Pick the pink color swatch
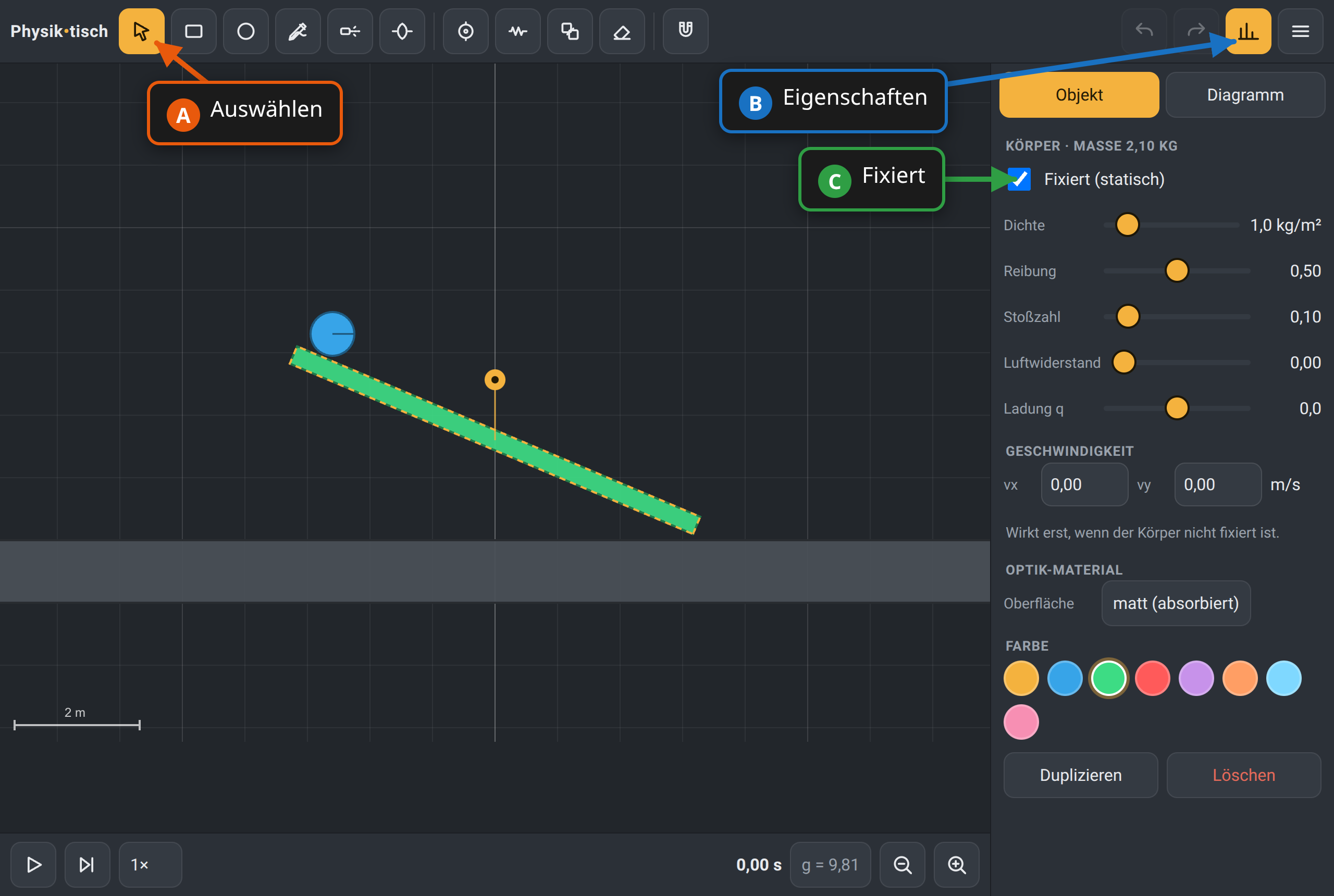This screenshot has height=896, width=1334. (x=1021, y=723)
